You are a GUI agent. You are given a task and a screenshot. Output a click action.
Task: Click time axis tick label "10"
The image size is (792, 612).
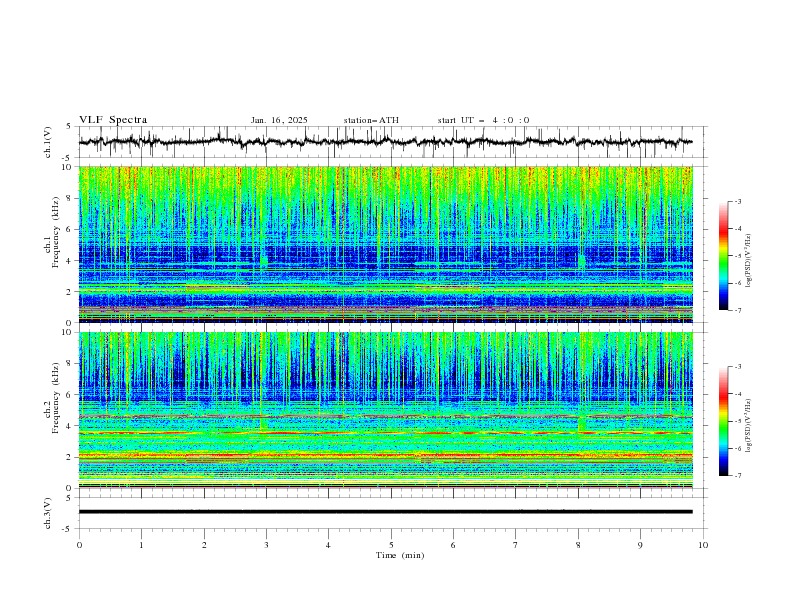tap(703, 545)
